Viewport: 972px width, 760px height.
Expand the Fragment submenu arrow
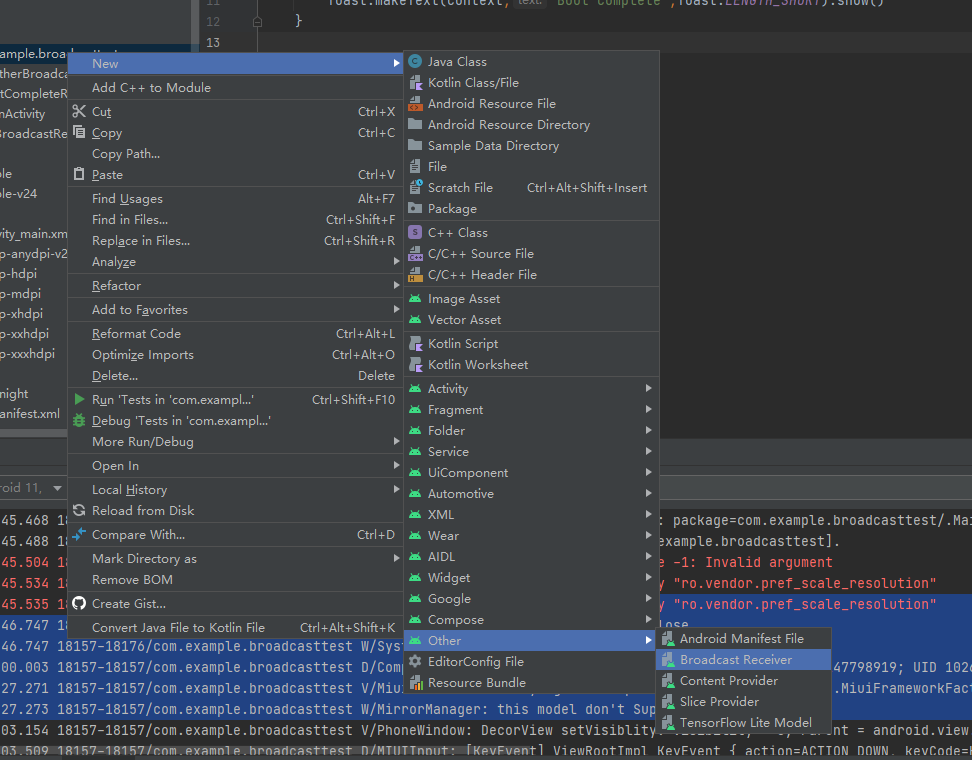[648, 409]
